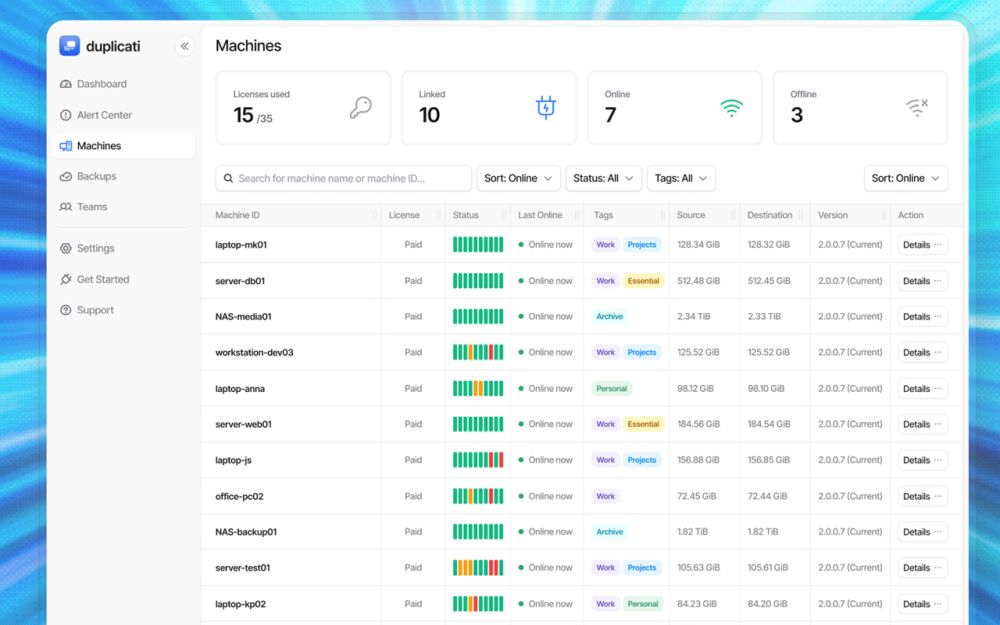Screen dimensions: 1000x625
Task: Click the duplicati logo icon
Action: coord(70,46)
